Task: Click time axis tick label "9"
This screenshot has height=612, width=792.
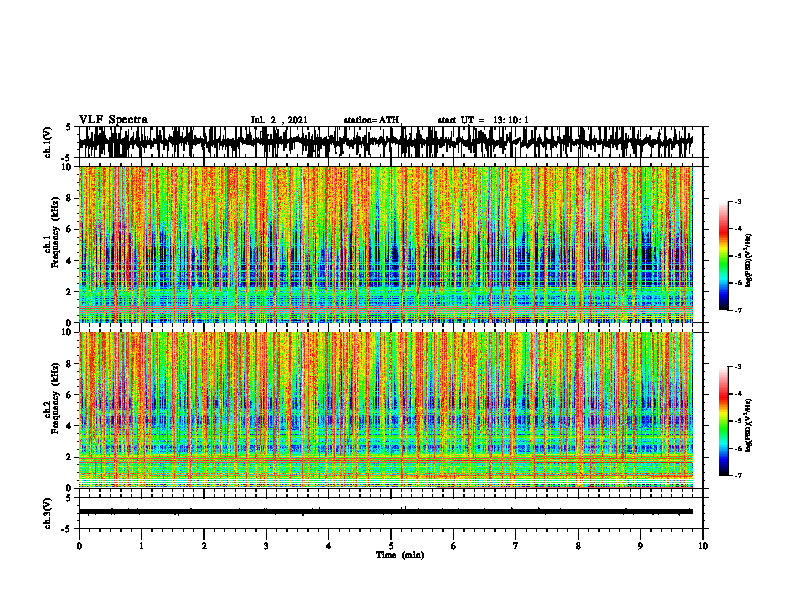Action: 640,546
